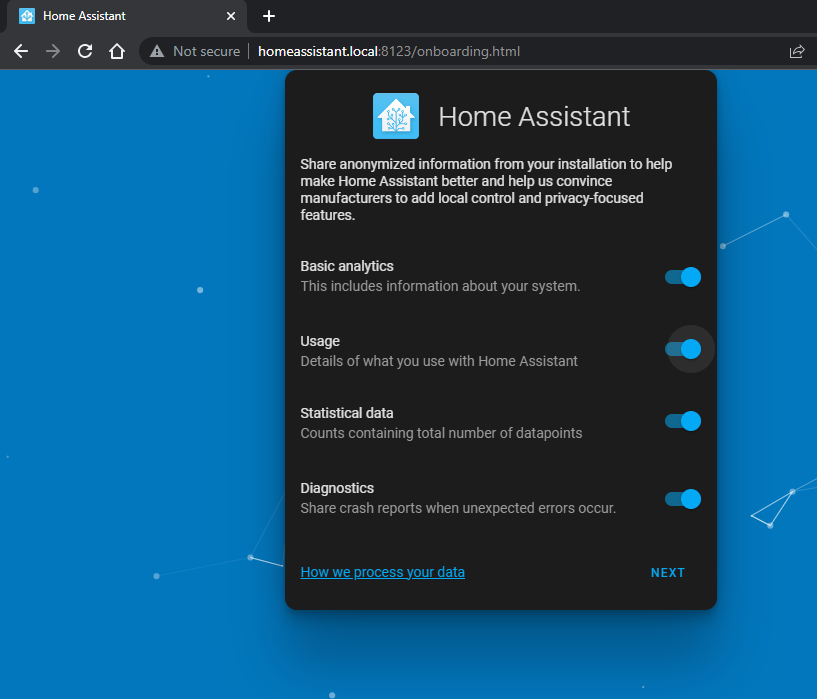This screenshot has width=817, height=699.
Task: Click the Usage label text
Action: (x=320, y=341)
